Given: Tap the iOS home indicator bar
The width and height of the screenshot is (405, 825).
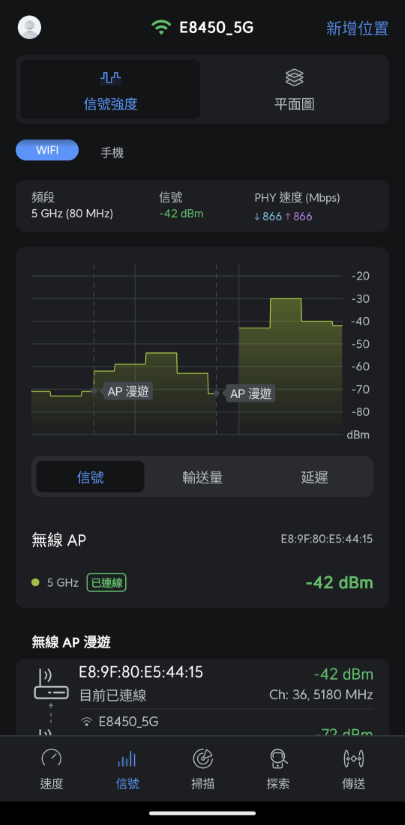Looking at the screenshot, I should (x=202, y=813).
